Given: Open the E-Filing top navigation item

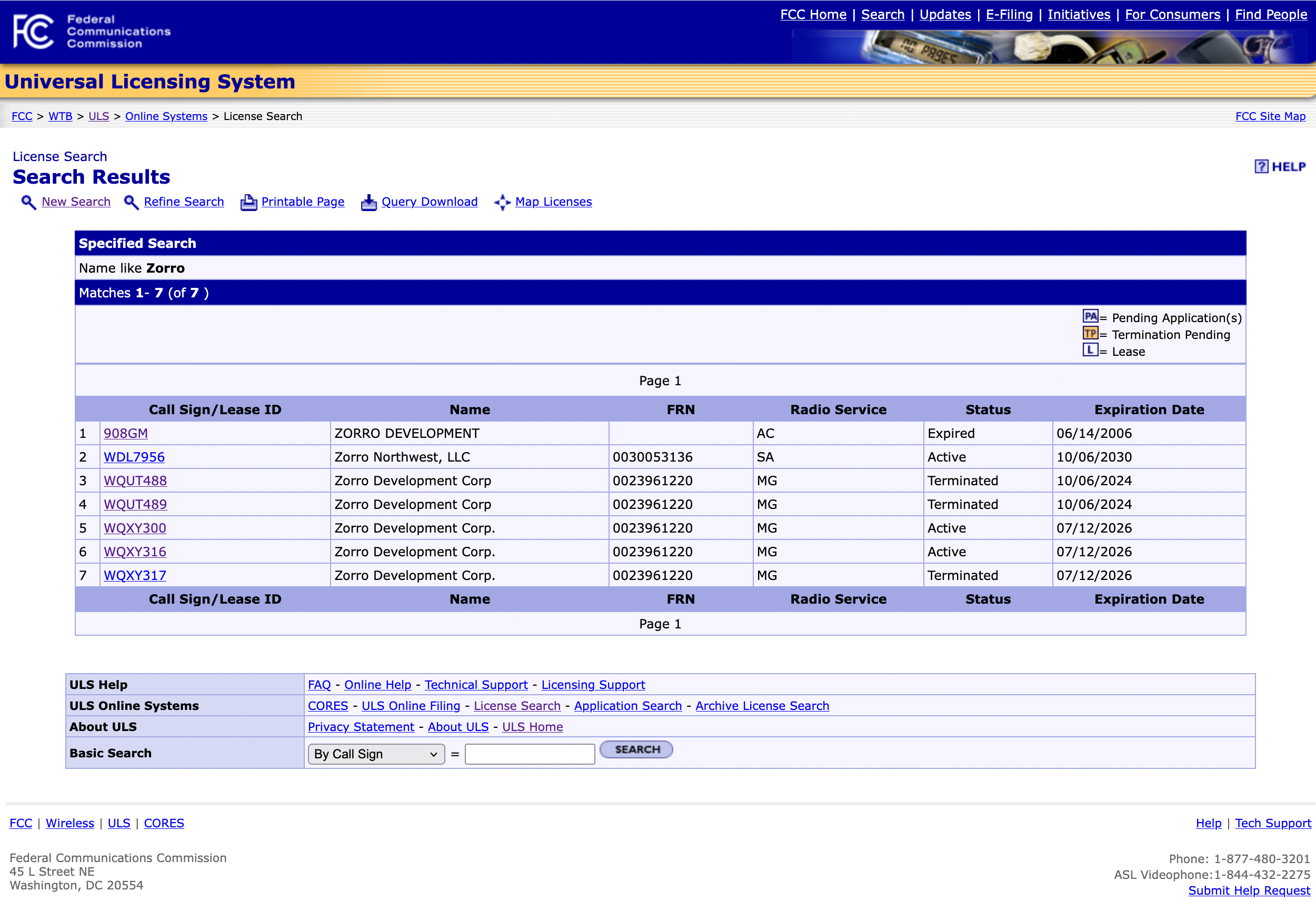Looking at the screenshot, I should [x=1009, y=15].
